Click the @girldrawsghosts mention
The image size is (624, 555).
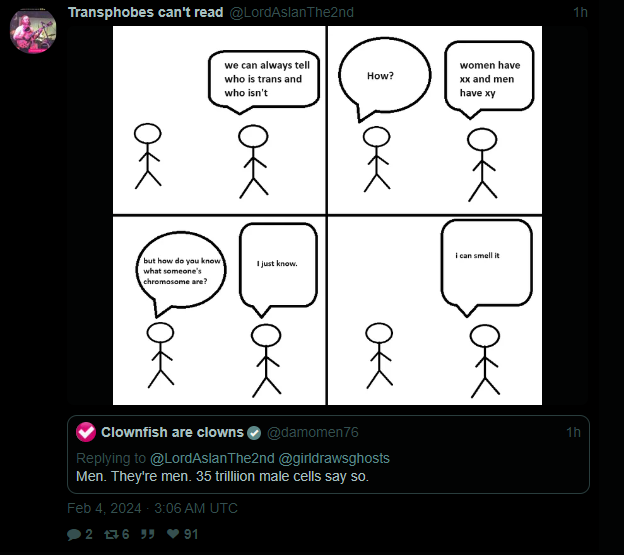coord(334,458)
